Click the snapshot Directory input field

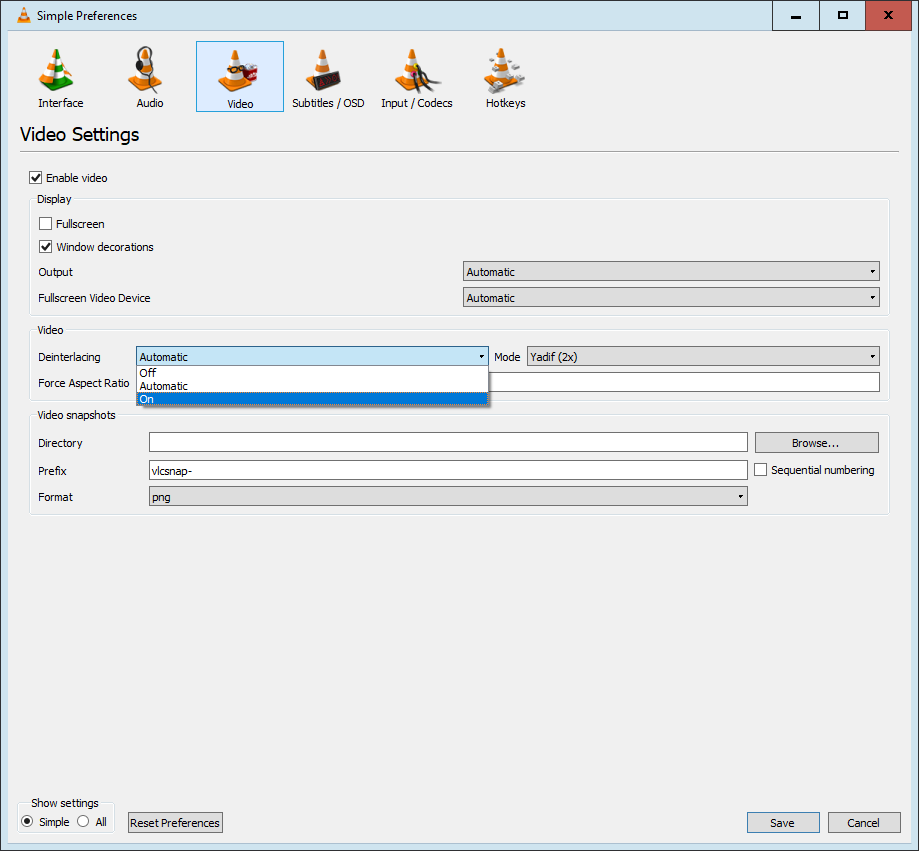click(x=448, y=442)
